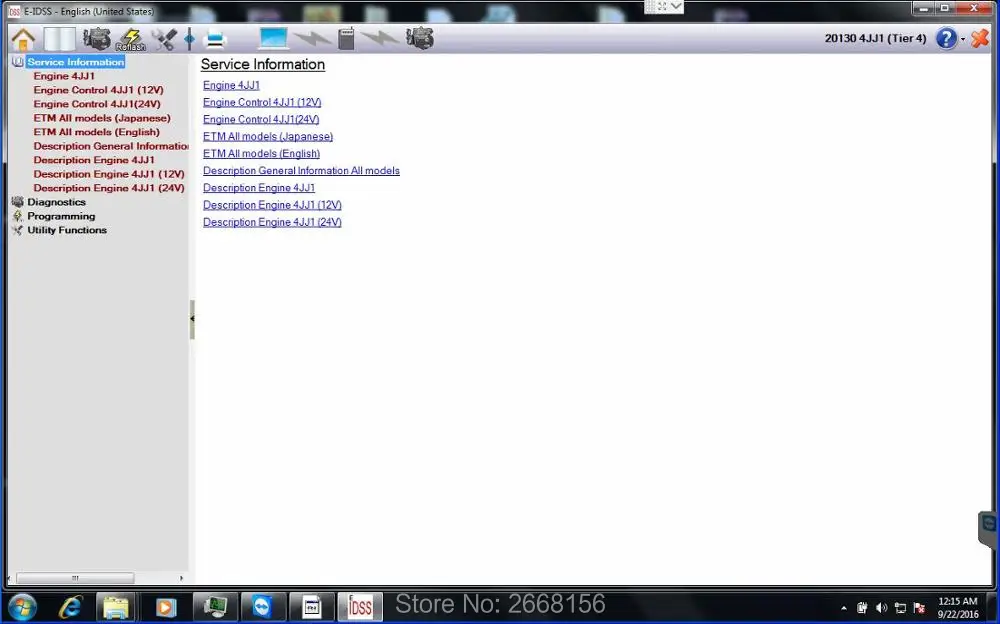Open the ETM All models (Japanese) link
1000x624 pixels.
[x=268, y=137]
